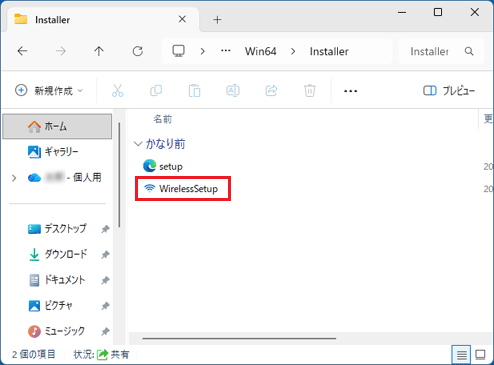Open the 新規作成 new item menu
The height and width of the screenshot is (365, 494).
pos(49,90)
